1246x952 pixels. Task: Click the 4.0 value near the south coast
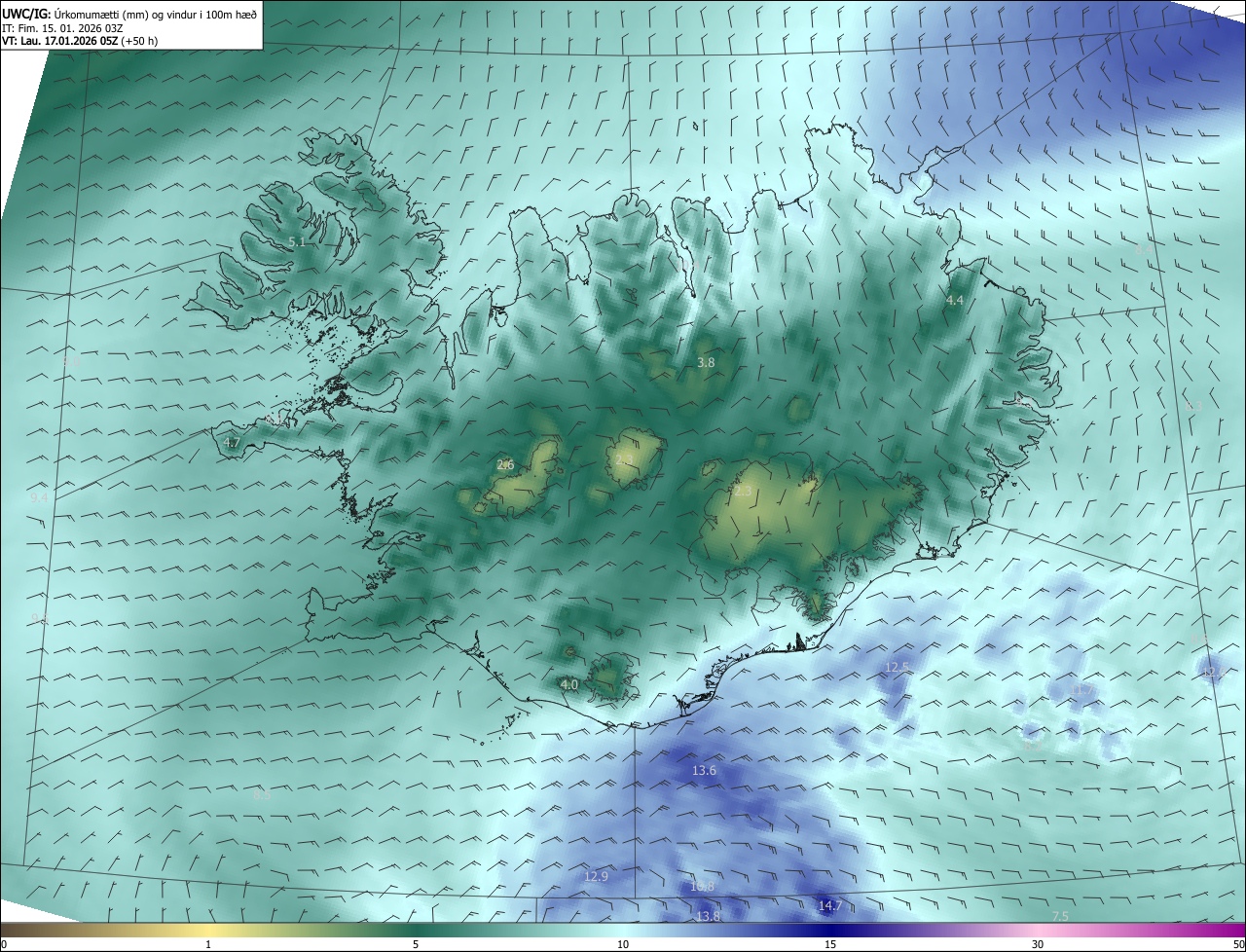570,684
